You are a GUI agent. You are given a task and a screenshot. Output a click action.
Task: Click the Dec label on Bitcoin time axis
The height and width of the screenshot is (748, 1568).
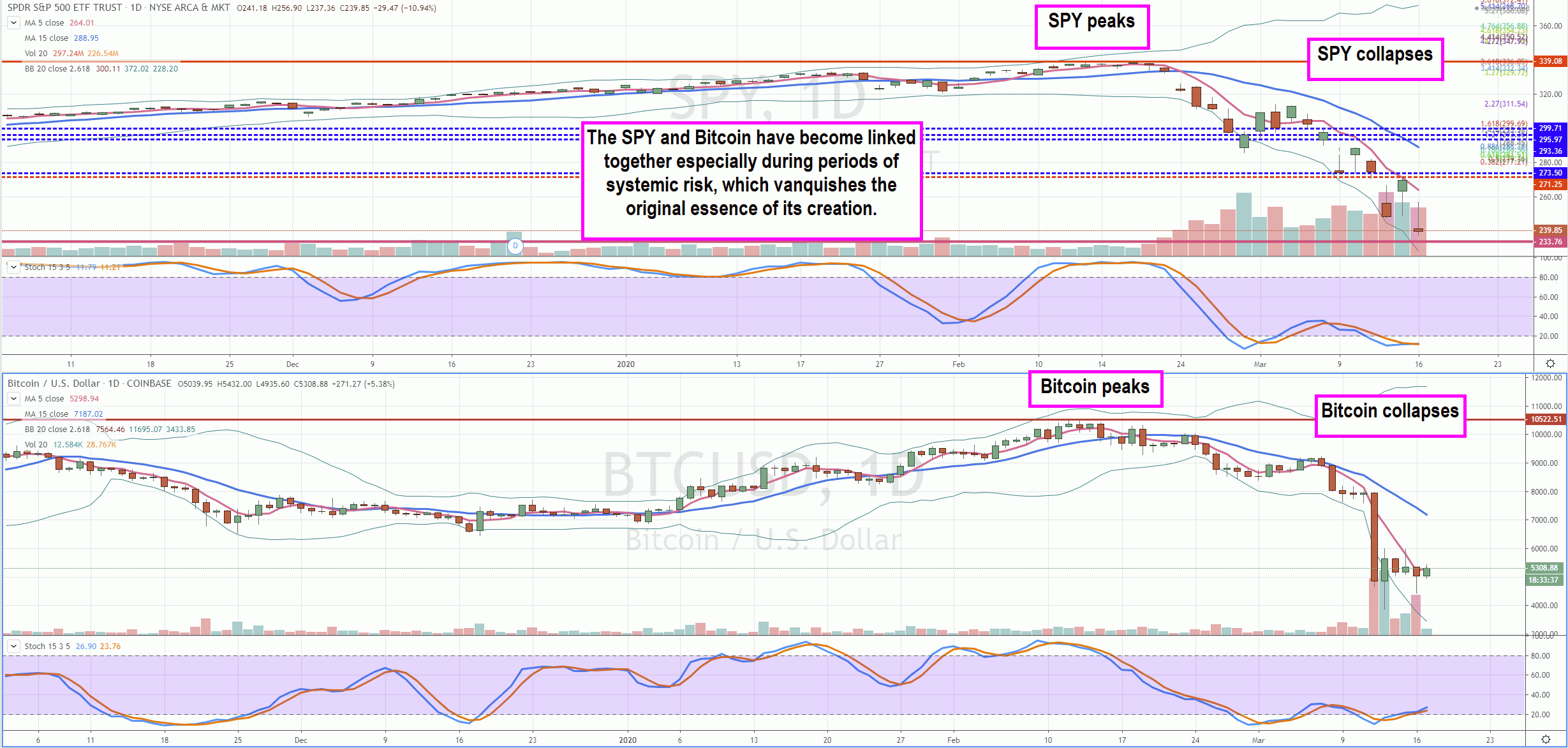[300, 740]
